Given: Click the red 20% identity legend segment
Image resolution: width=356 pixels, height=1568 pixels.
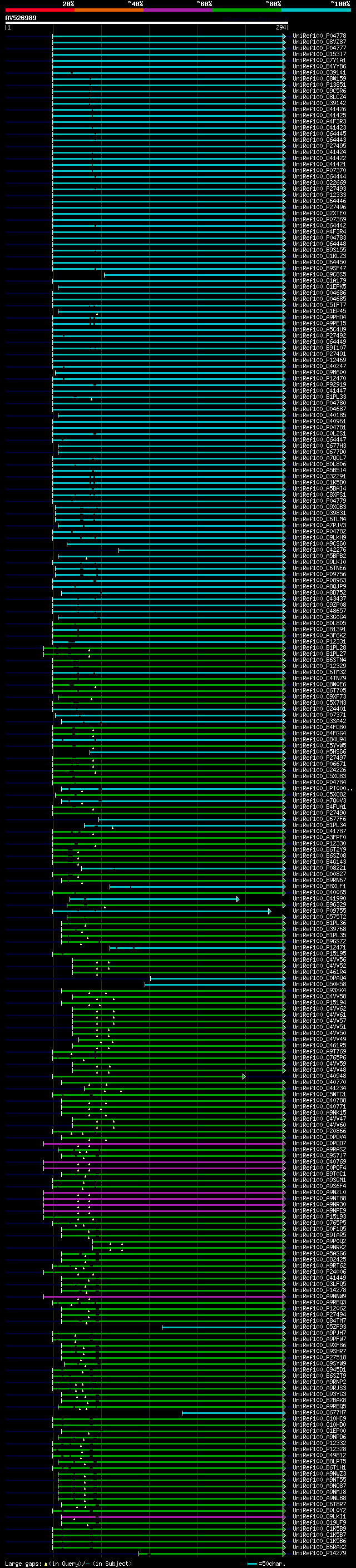Looking at the screenshot, I should pyautogui.click(x=39, y=10).
